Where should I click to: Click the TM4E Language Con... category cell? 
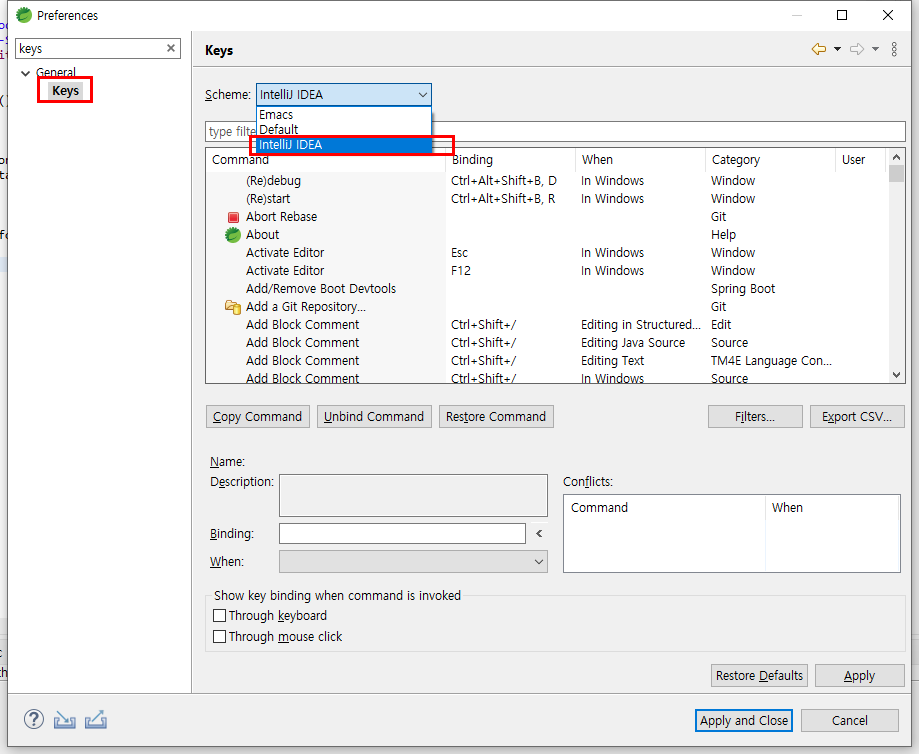[x=771, y=361]
